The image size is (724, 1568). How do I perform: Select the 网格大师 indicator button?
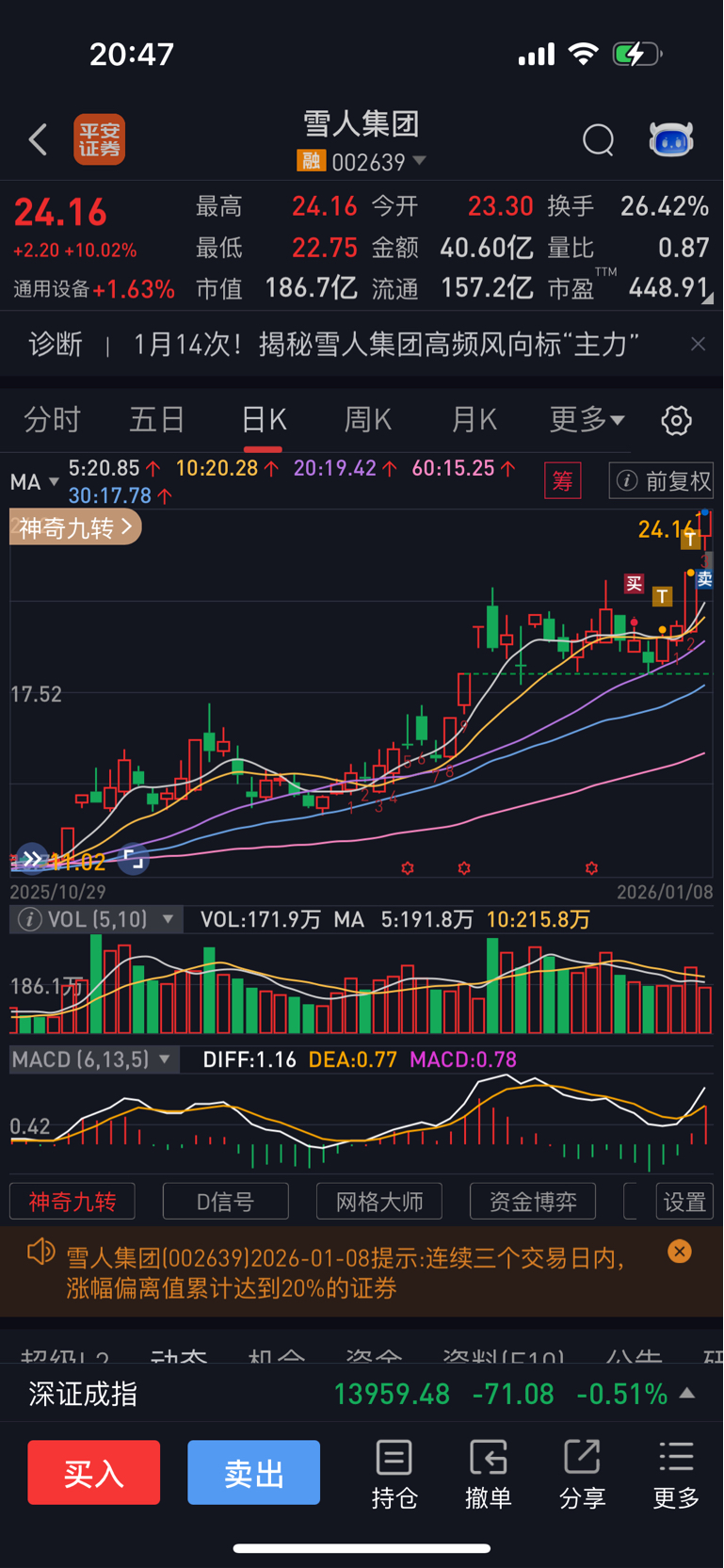pyautogui.click(x=379, y=1202)
